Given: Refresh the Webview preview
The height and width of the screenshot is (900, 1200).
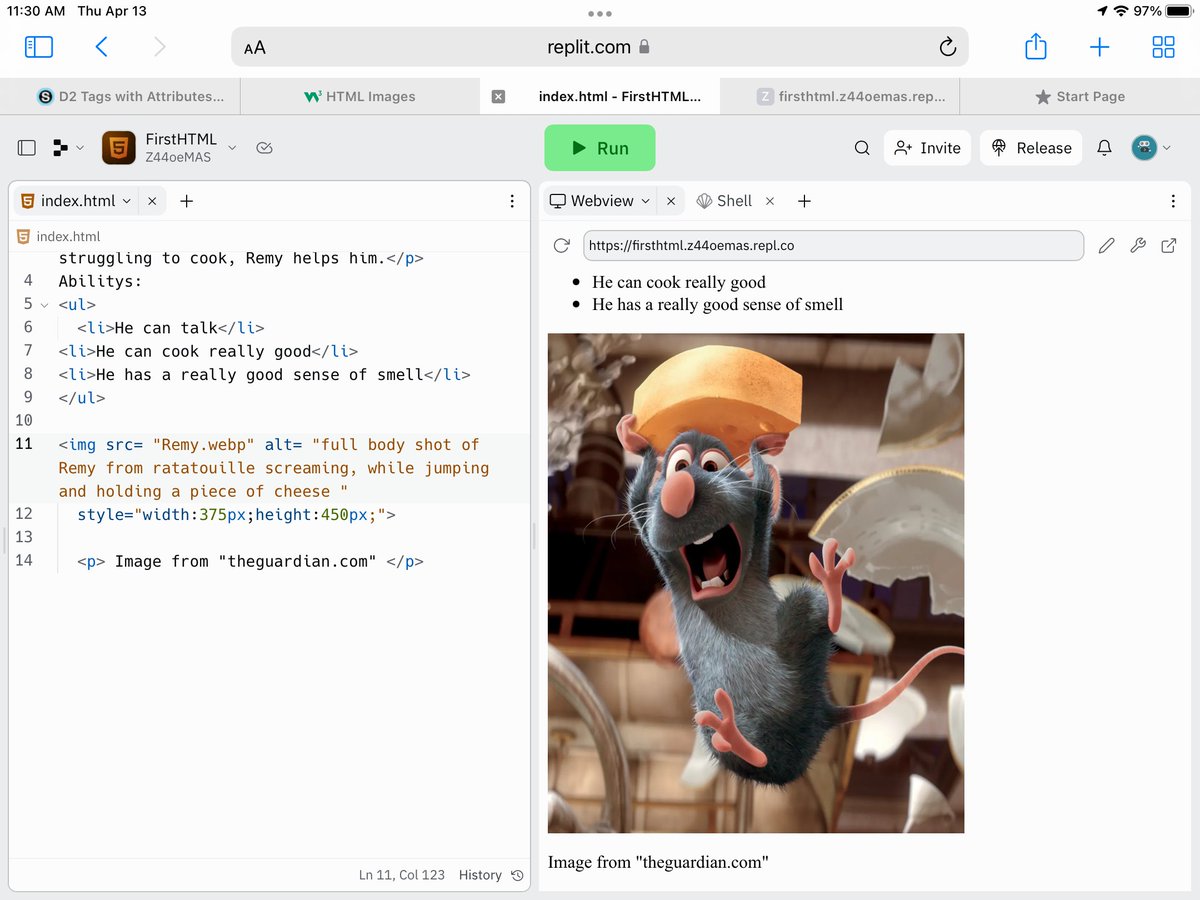Looking at the screenshot, I should coord(562,245).
